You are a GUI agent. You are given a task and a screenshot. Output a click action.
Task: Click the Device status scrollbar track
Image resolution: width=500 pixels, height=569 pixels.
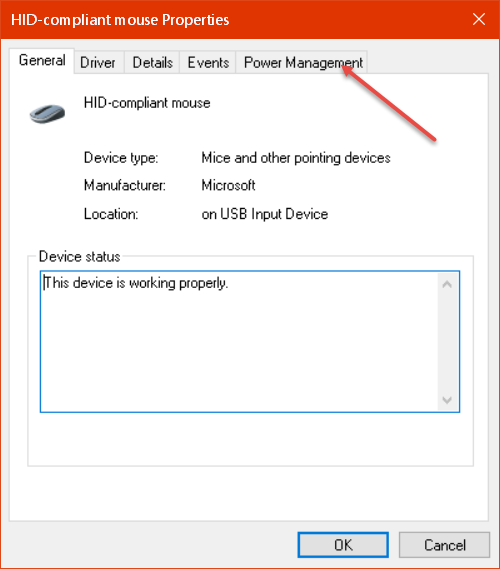tap(447, 342)
